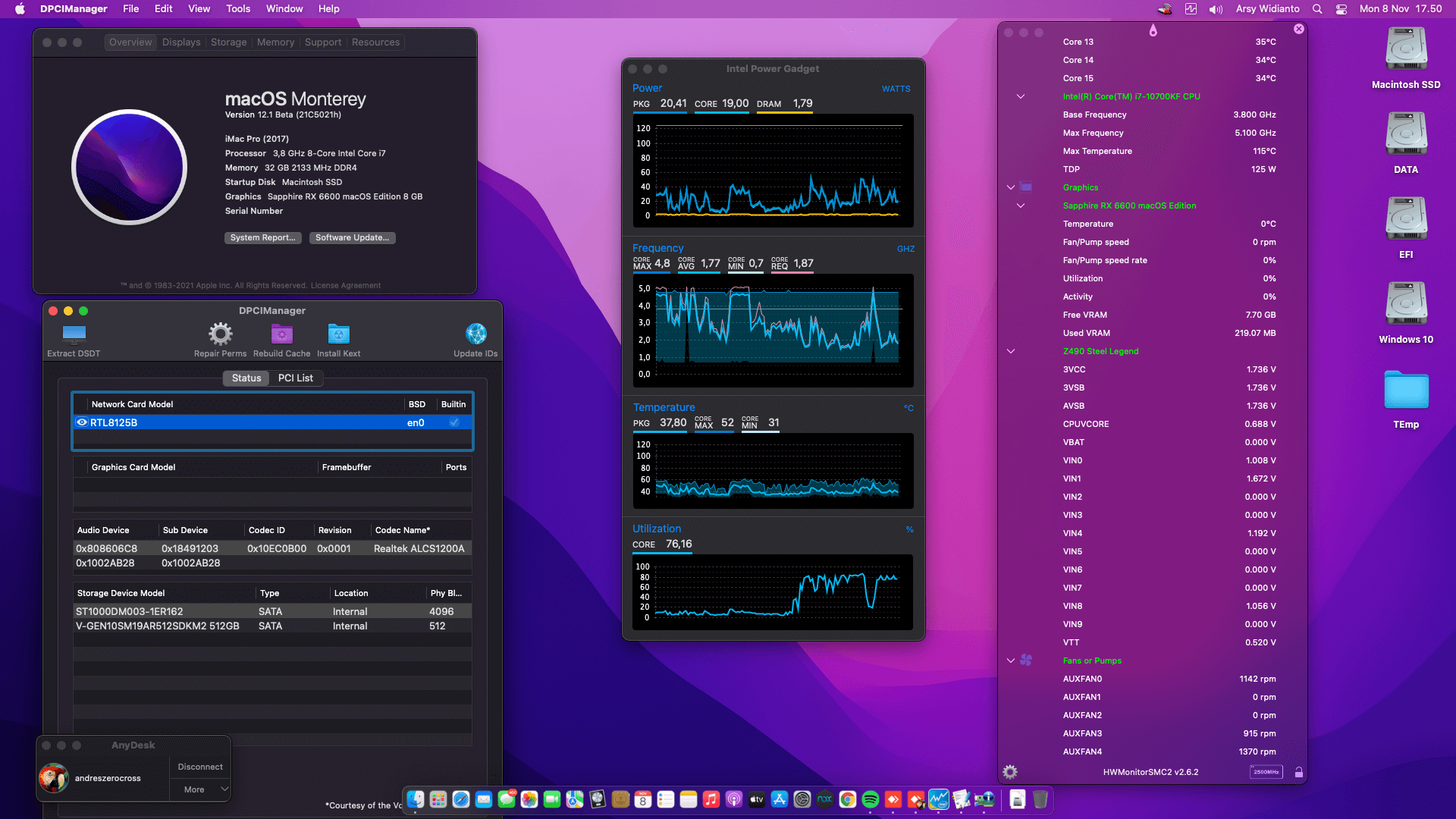
Task: Open Spotlight search in the menu bar
Action: click(x=1317, y=9)
